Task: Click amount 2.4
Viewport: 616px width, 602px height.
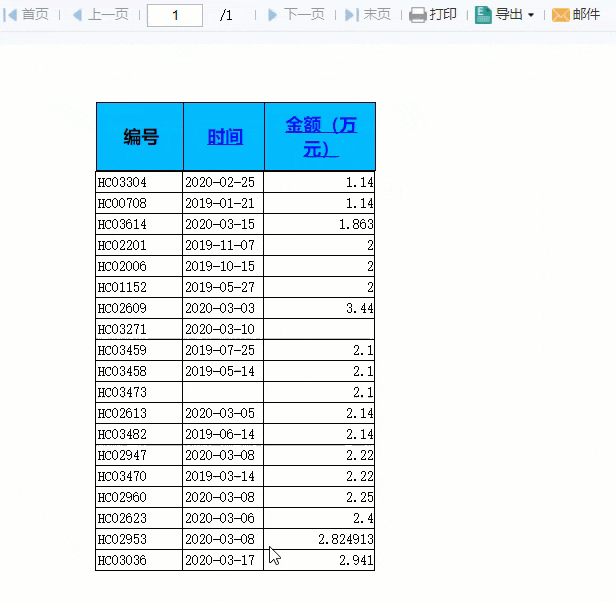Action: pos(363,518)
